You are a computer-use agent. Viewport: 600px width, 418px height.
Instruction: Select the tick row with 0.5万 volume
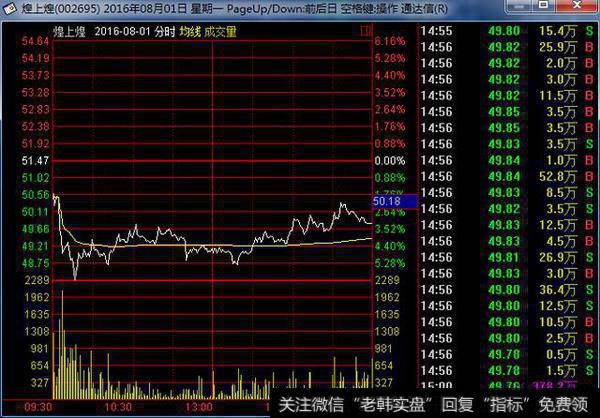coord(508,354)
